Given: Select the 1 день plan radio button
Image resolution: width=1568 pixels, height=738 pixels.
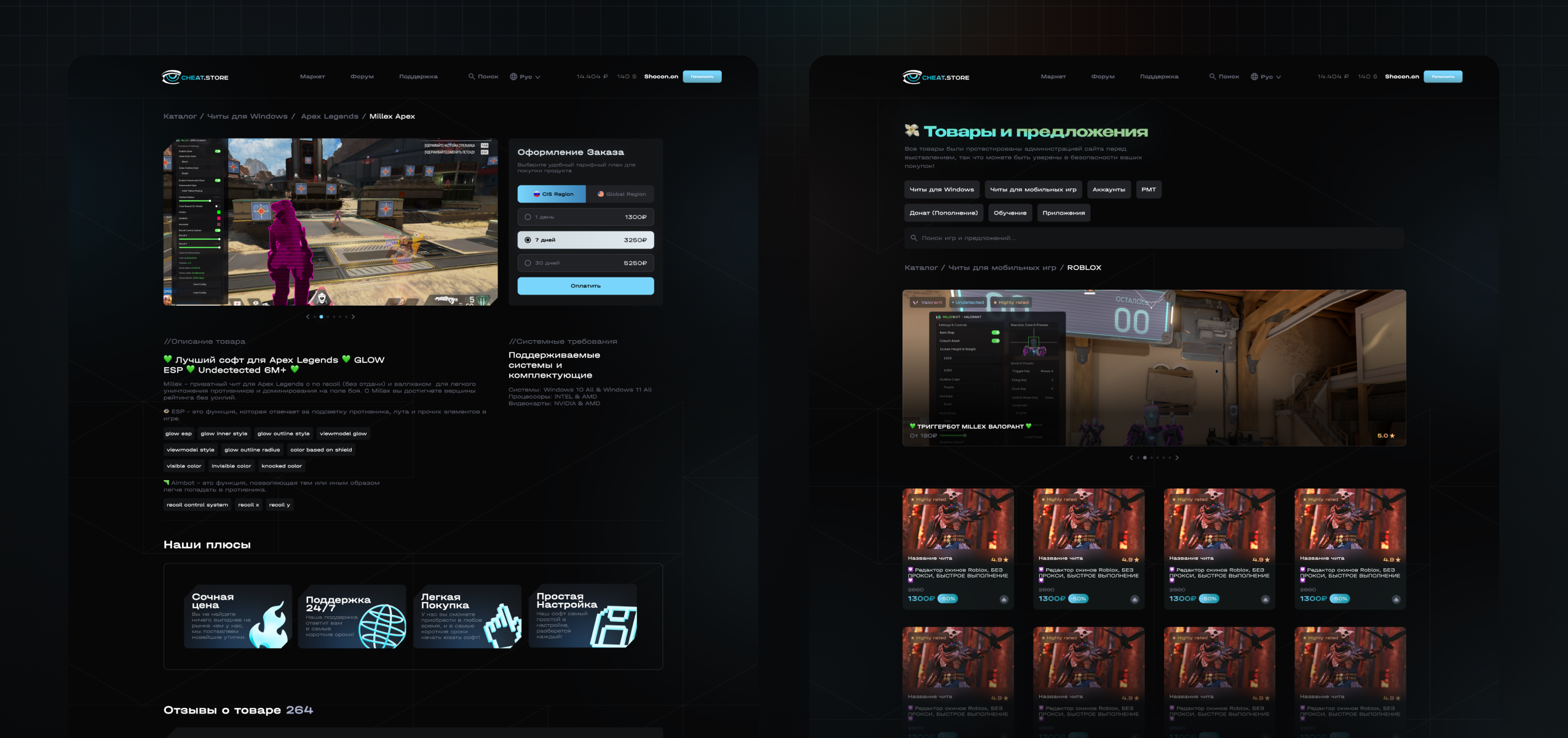Looking at the screenshot, I should [528, 217].
